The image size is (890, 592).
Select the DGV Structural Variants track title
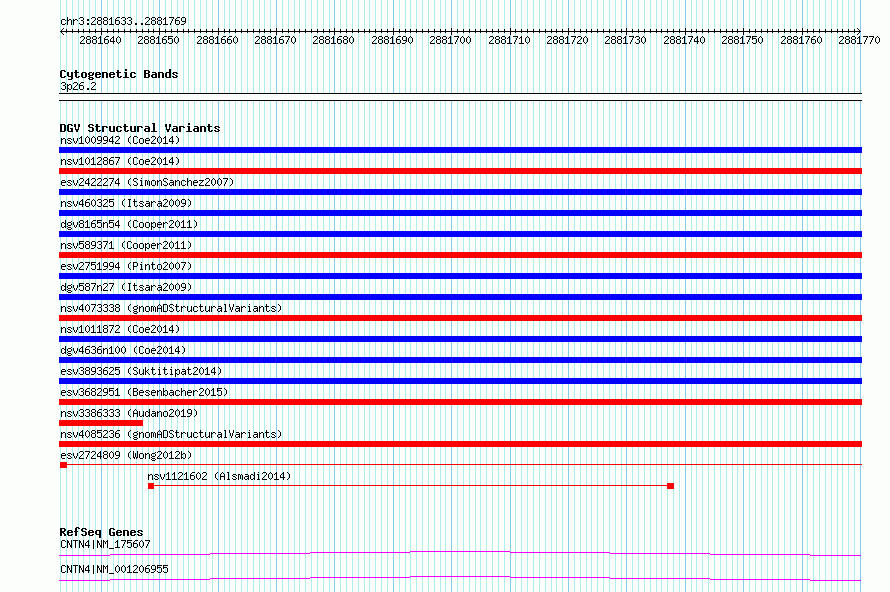coord(140,128)
